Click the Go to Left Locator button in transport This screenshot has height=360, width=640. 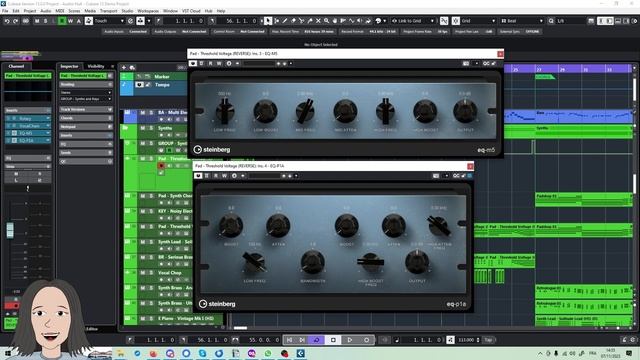click(290, 340)
